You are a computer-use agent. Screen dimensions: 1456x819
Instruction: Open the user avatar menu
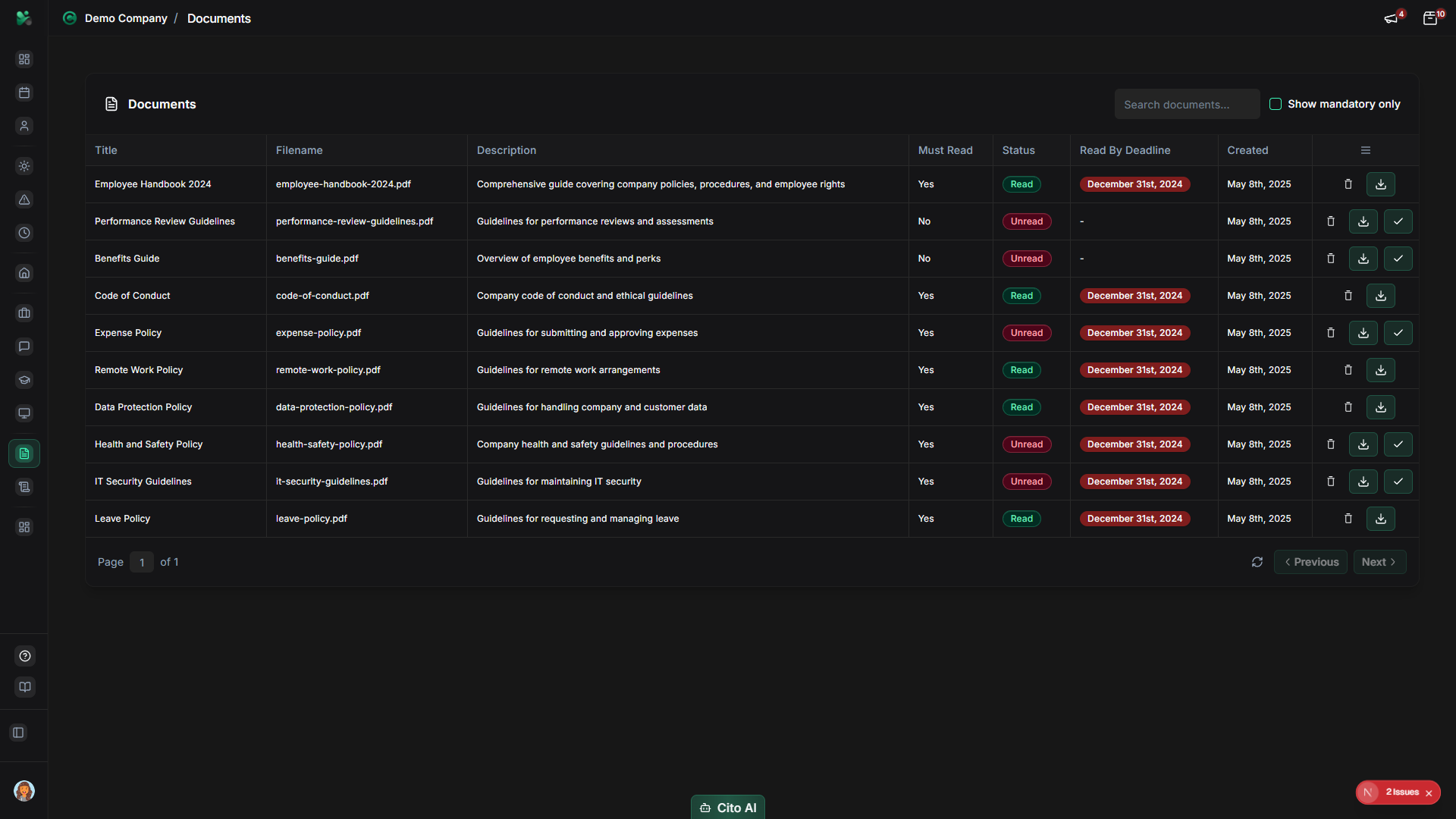(24, 791)
